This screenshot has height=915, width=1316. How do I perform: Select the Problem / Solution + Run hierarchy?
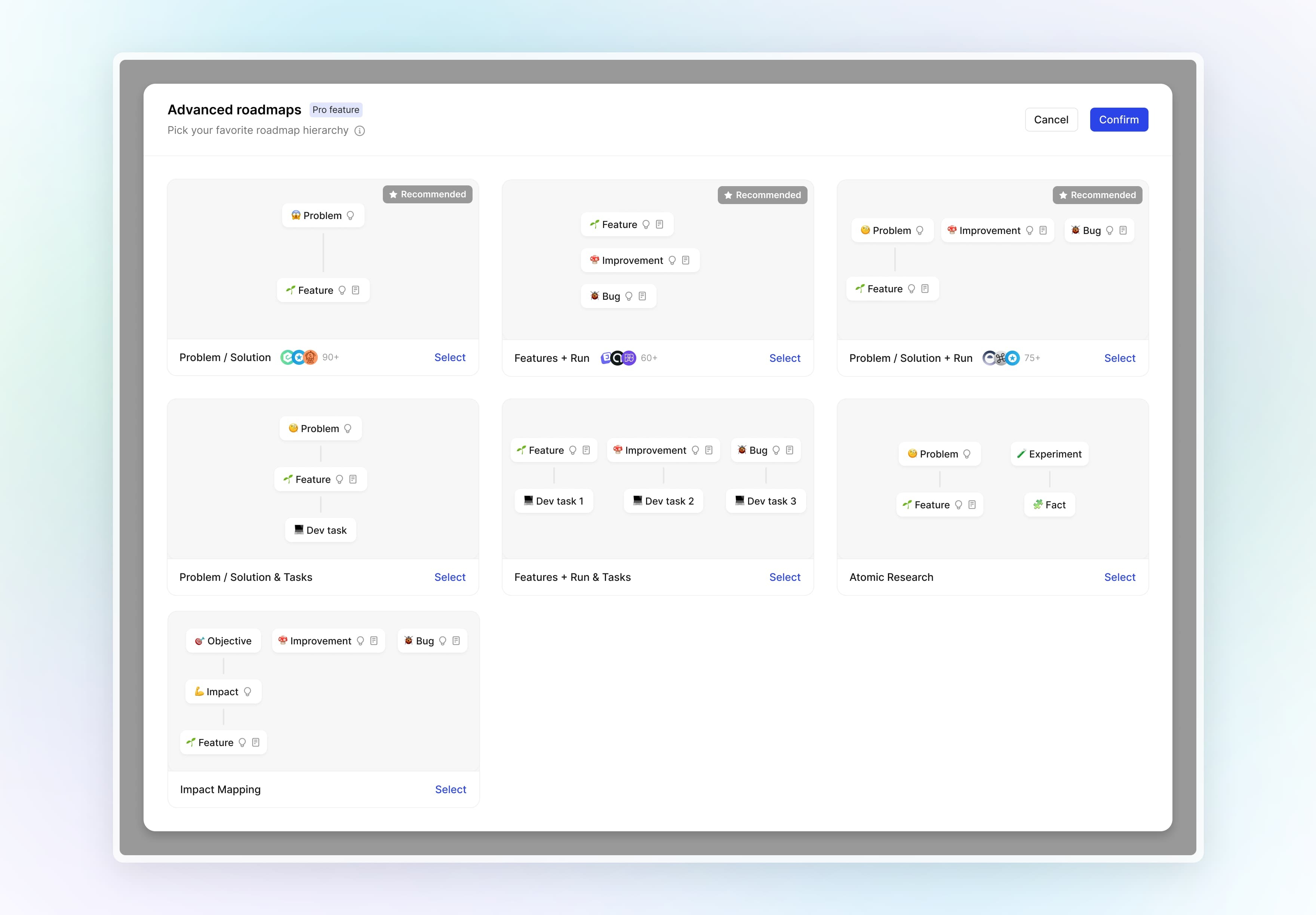[x=1119, y=358]
